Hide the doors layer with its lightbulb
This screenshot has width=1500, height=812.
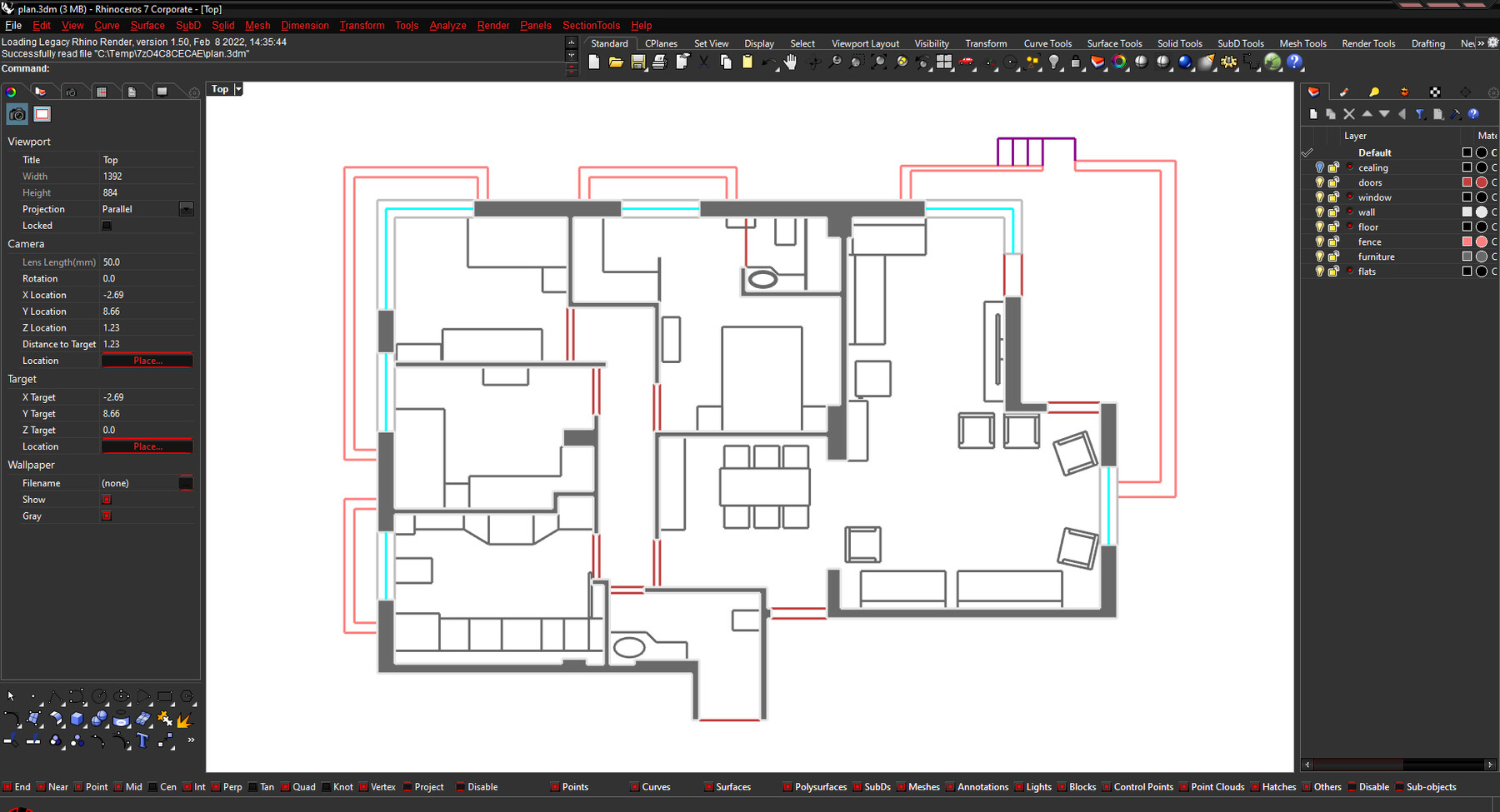(x=1320, y=182)
